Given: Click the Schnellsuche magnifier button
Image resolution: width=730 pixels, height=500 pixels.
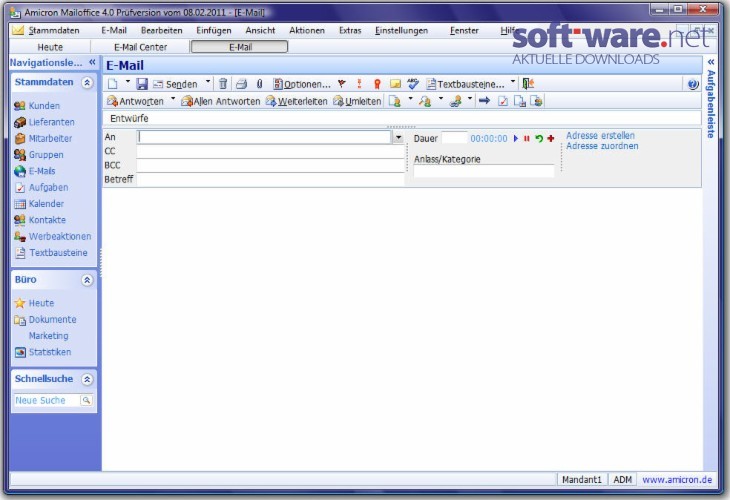Looking at the screenshot, I should coord(86,400).
